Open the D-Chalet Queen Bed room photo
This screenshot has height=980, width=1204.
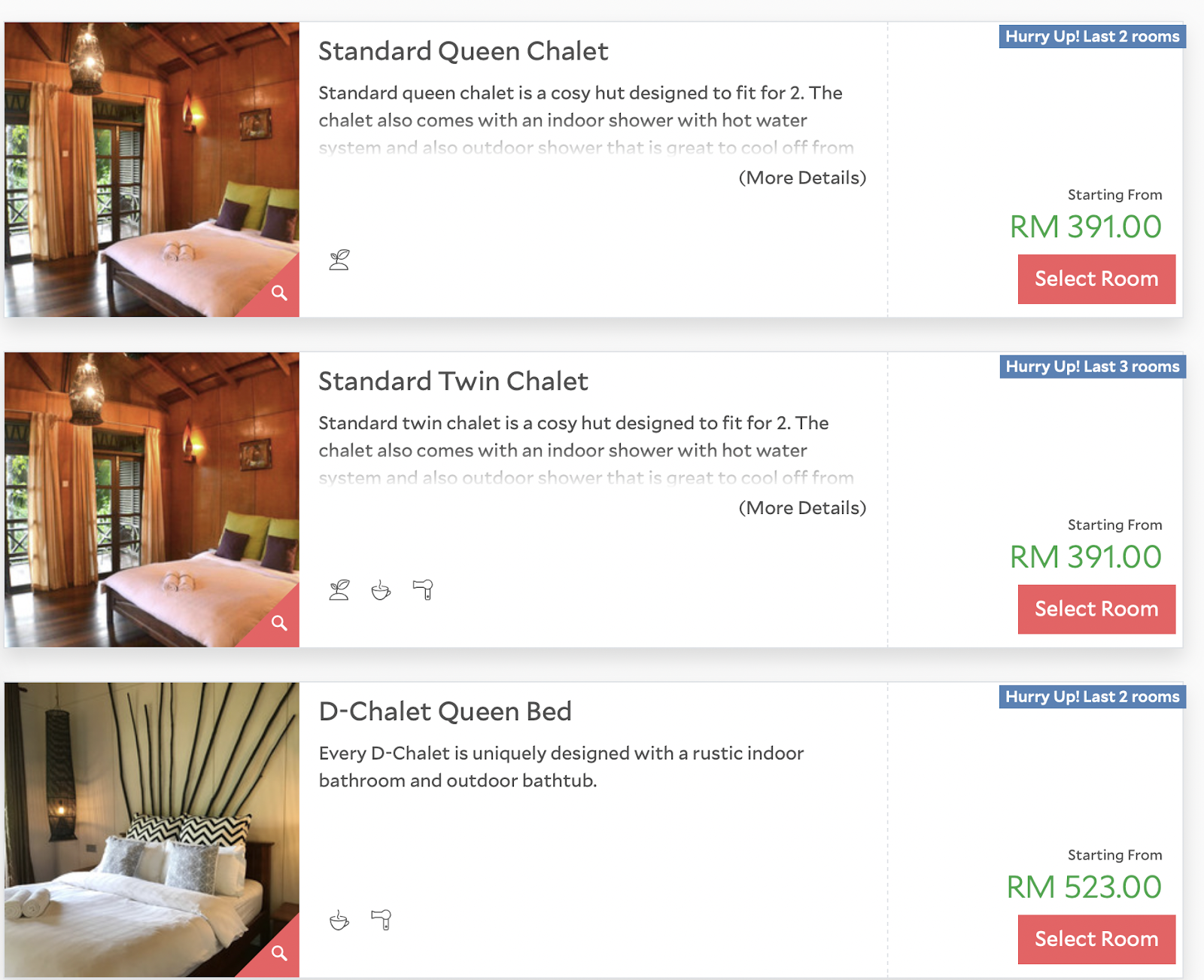pos(150,829)
